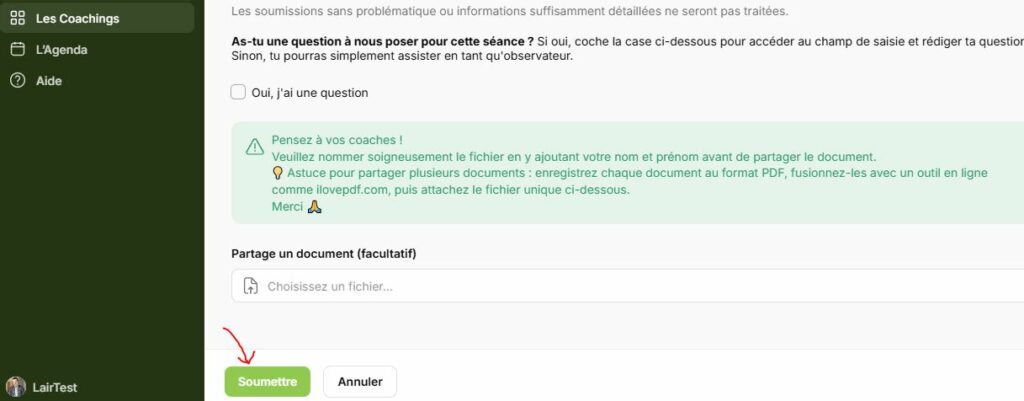Click the "Partage un document (facultatif)" label
The width and height of the screenshot is (1024, 401).
pos(324,254)
